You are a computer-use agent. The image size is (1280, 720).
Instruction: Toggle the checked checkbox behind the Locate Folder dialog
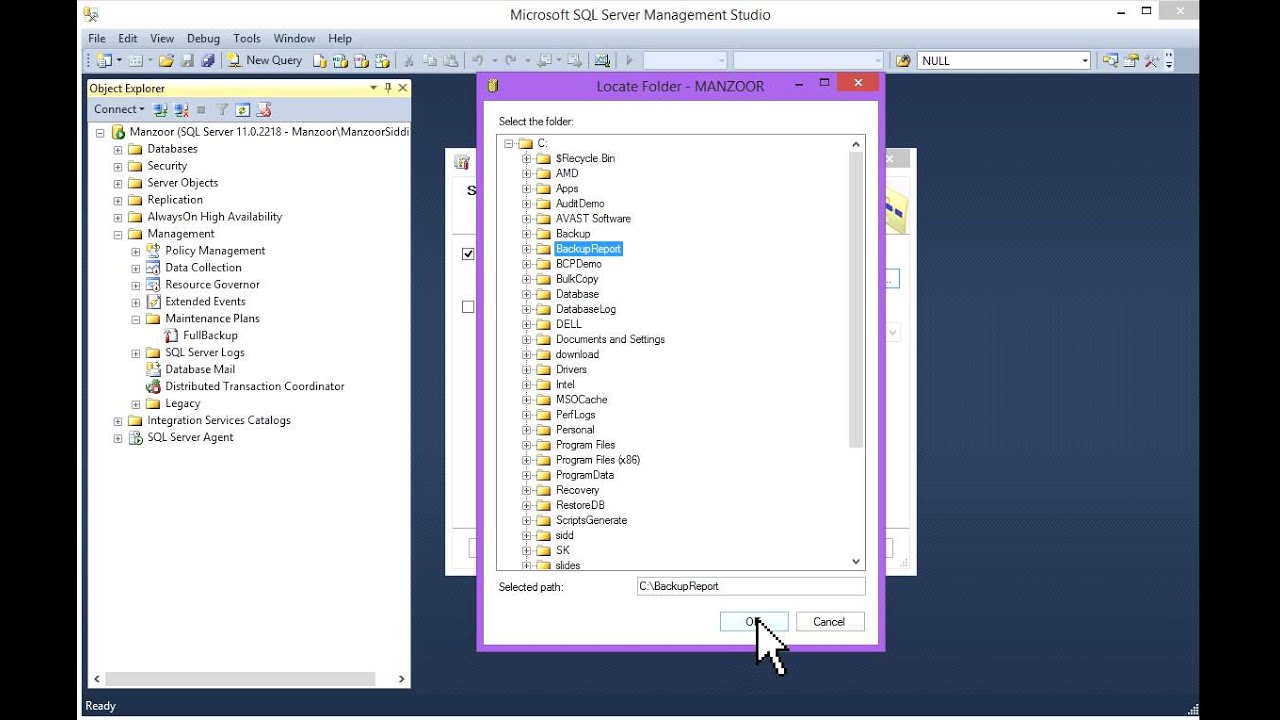(468, 254)
